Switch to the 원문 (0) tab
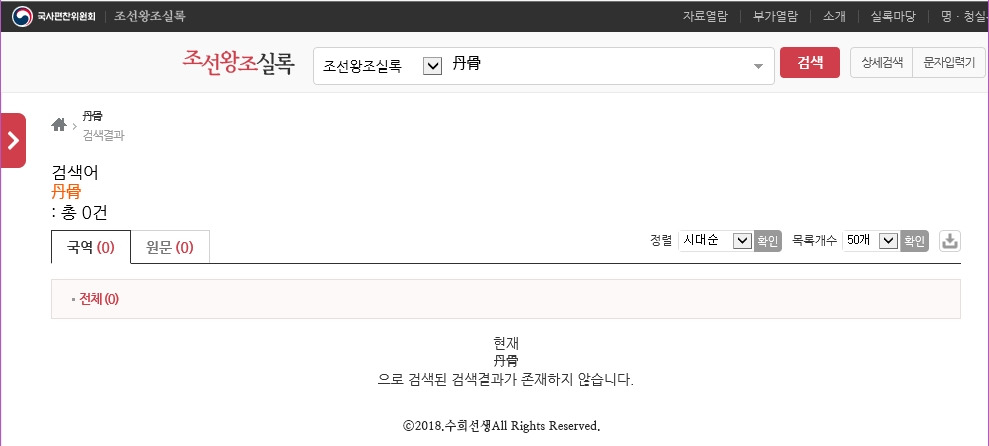This screenshot has height=446, width=989. pyautogui.click(x=170, y=247)
